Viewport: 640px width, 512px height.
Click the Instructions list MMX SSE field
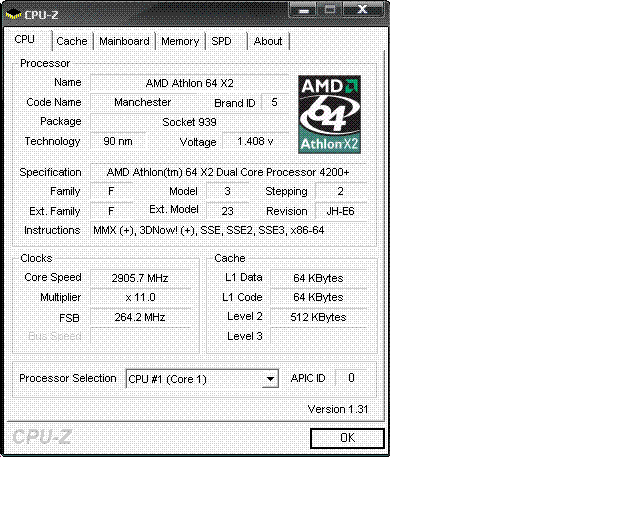click(228, 230)
